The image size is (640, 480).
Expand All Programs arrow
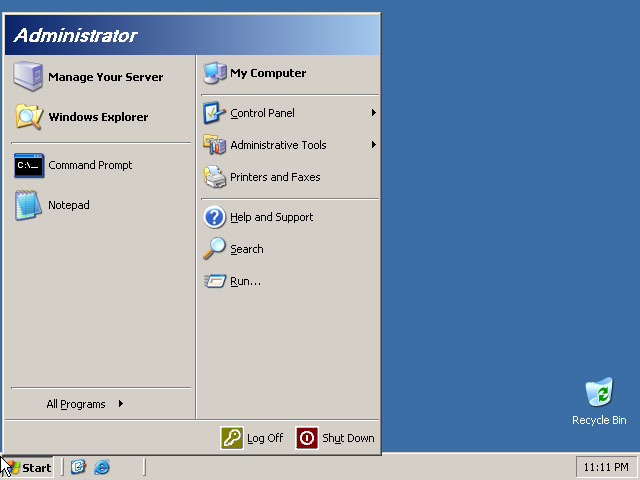pos(121,404)
